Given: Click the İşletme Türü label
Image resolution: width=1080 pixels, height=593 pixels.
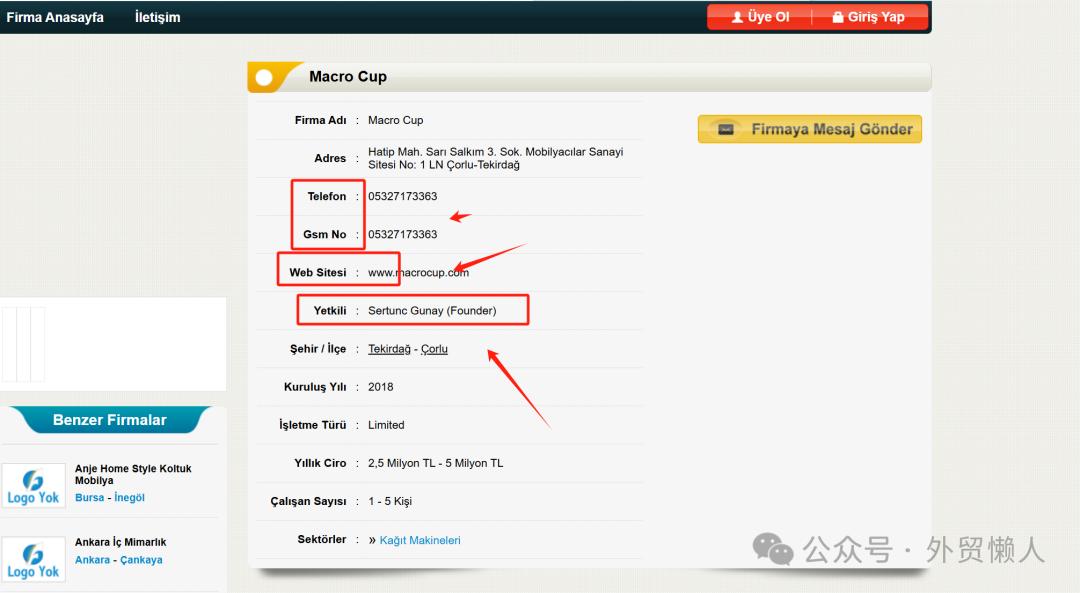Looking at the screenshot, I should [313, 425].
